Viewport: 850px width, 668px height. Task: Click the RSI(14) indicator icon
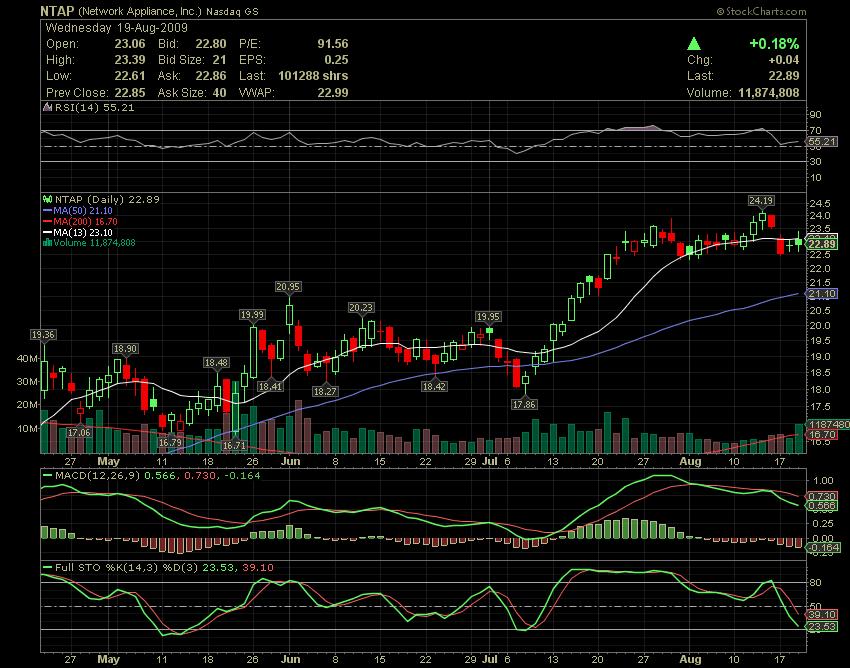click(48, 107)
